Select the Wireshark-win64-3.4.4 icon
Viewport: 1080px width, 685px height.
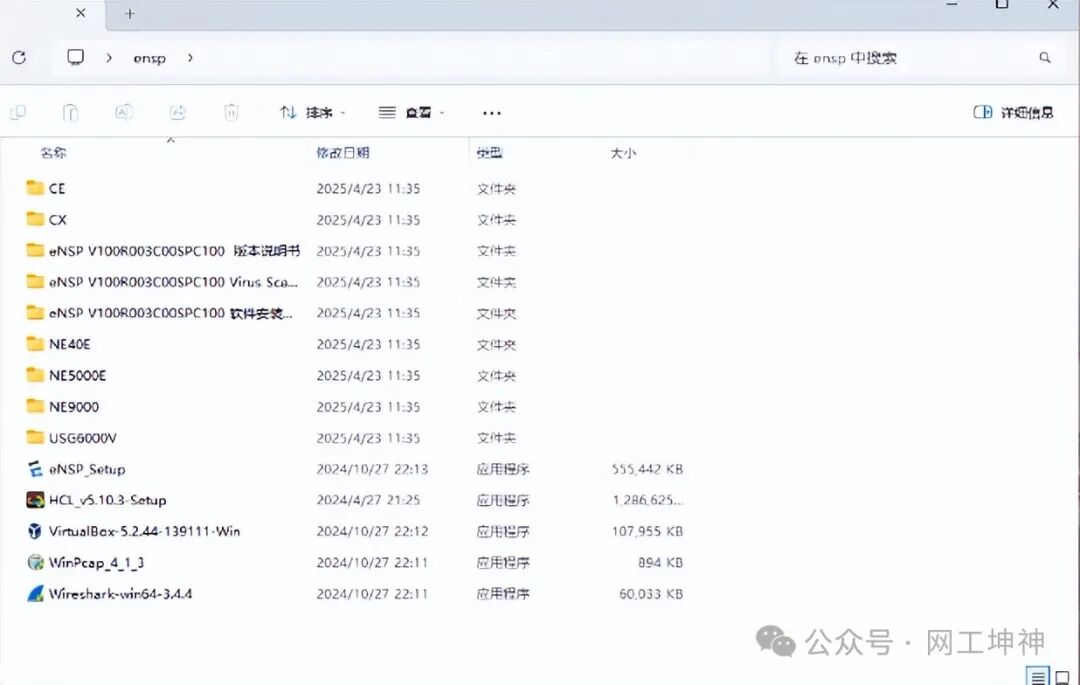pos(35,593)
